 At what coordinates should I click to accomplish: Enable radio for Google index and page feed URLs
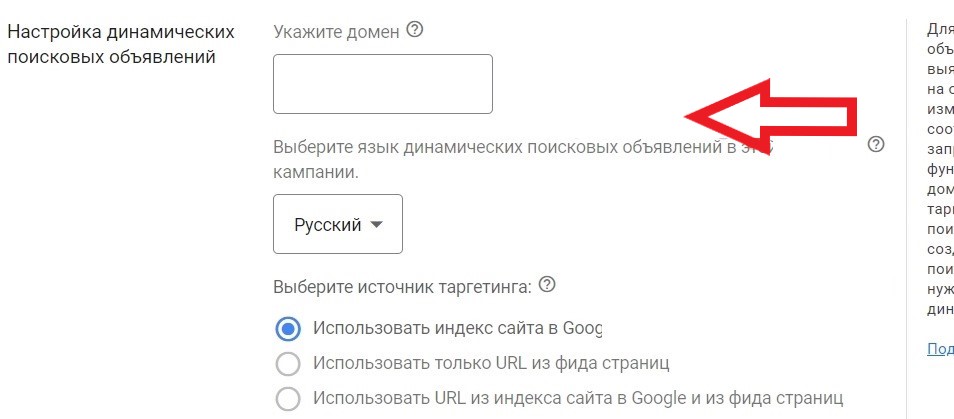pos(288,398)
